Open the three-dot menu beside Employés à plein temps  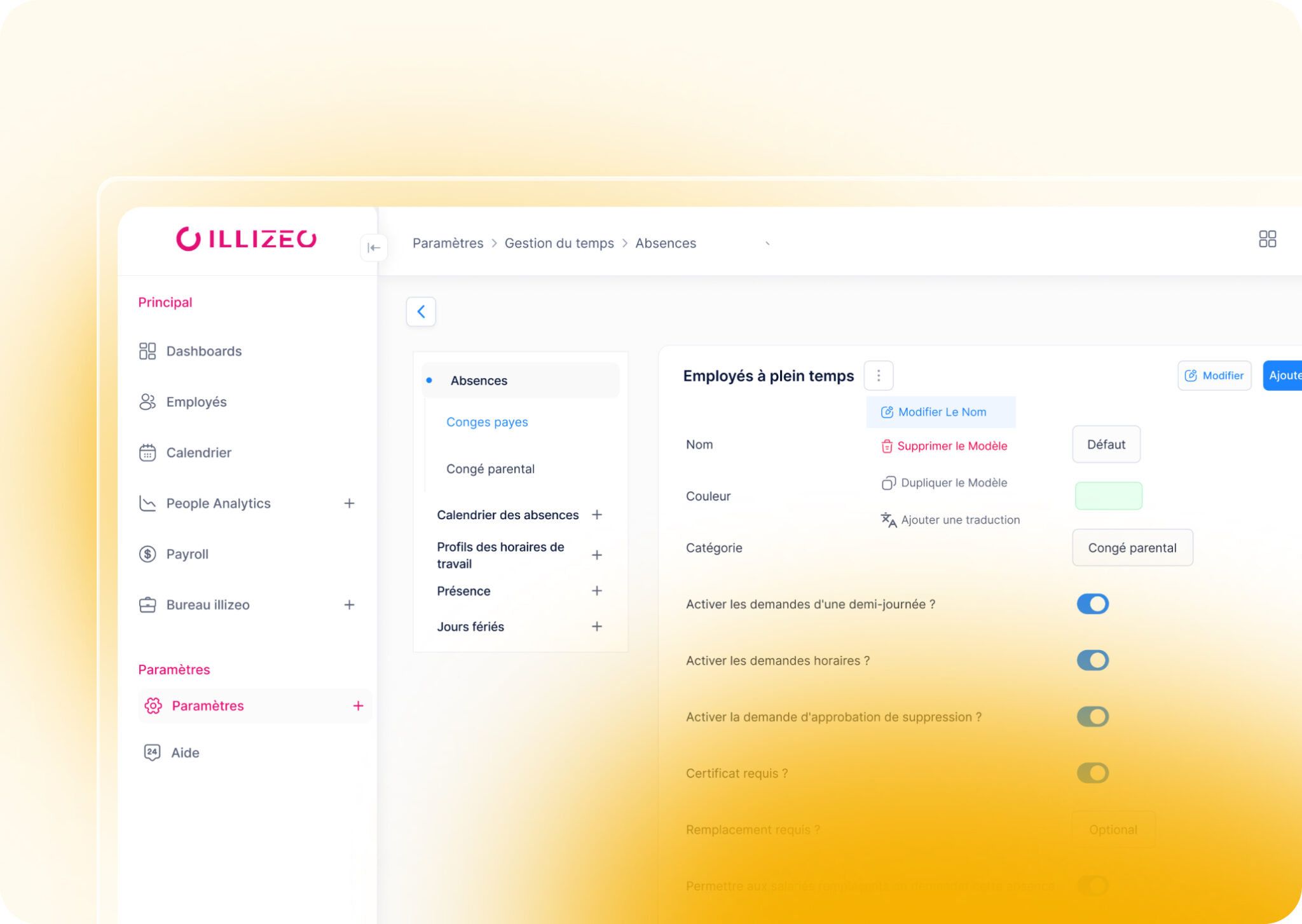878,376
